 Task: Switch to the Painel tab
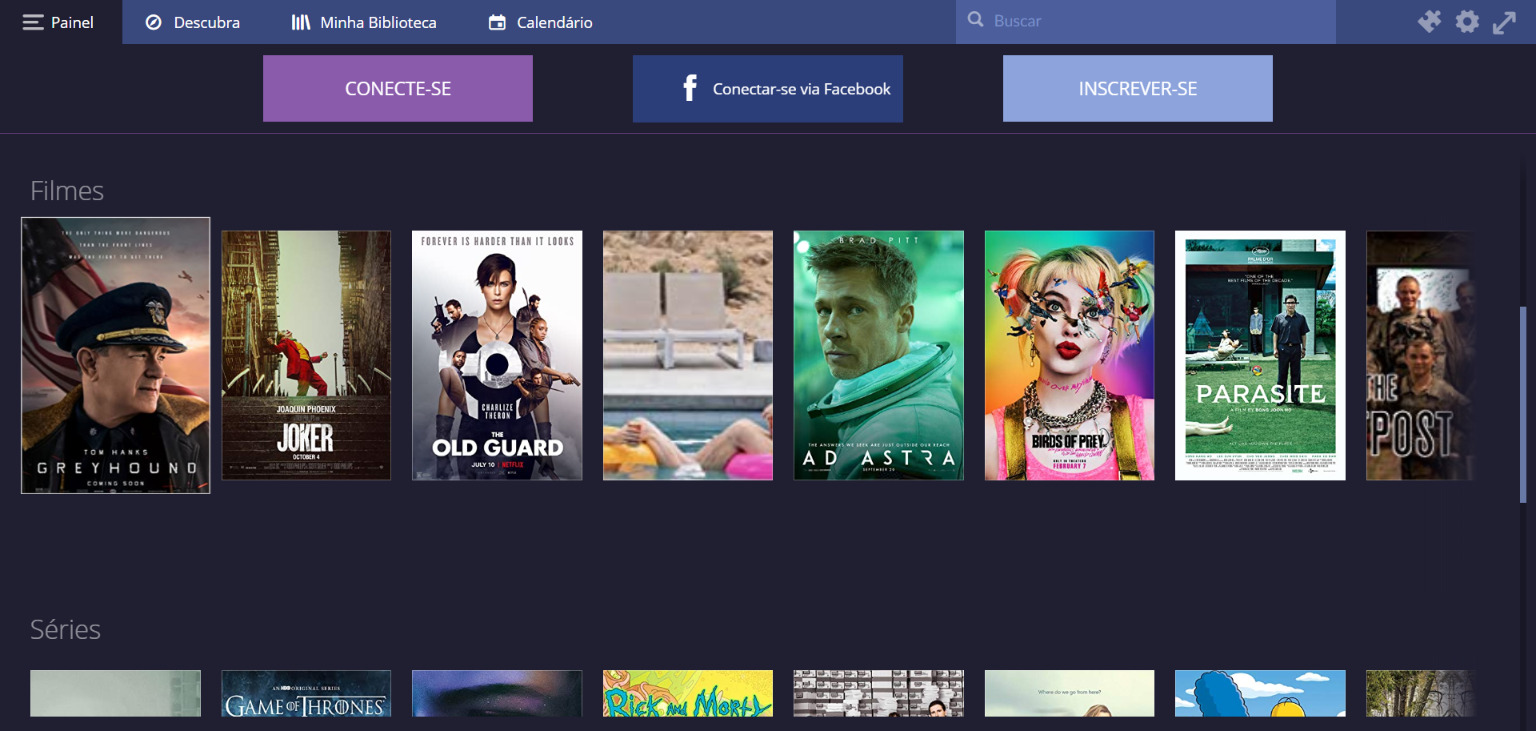(x=61, y=22)
